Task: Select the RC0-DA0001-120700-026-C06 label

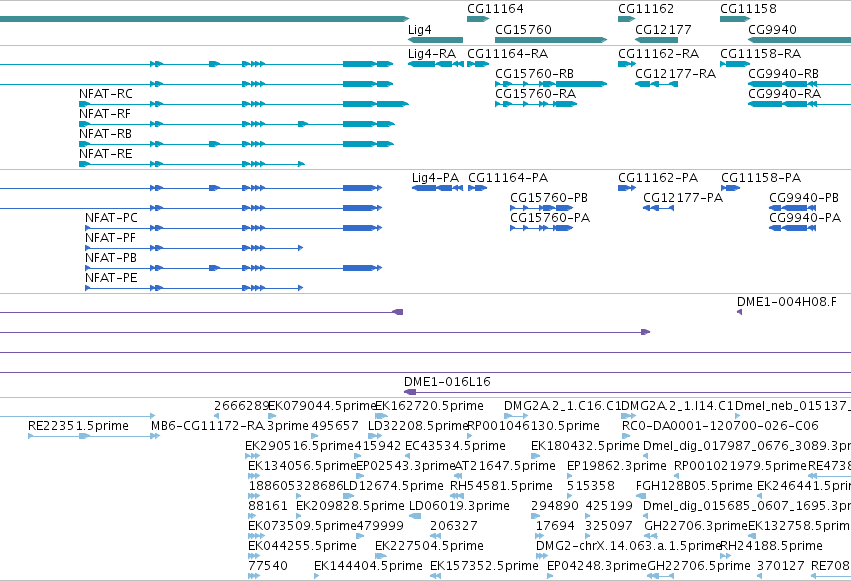Action: 720,426
